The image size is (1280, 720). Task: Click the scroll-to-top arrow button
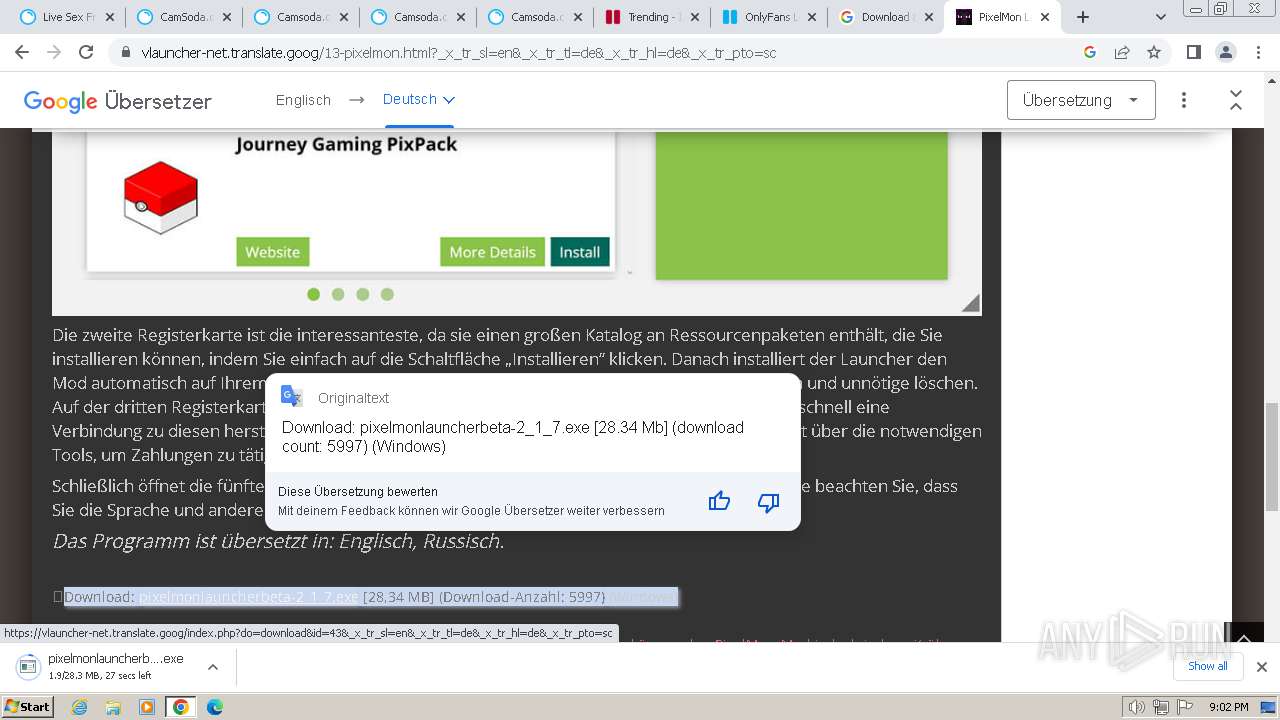coord(1245,637)
